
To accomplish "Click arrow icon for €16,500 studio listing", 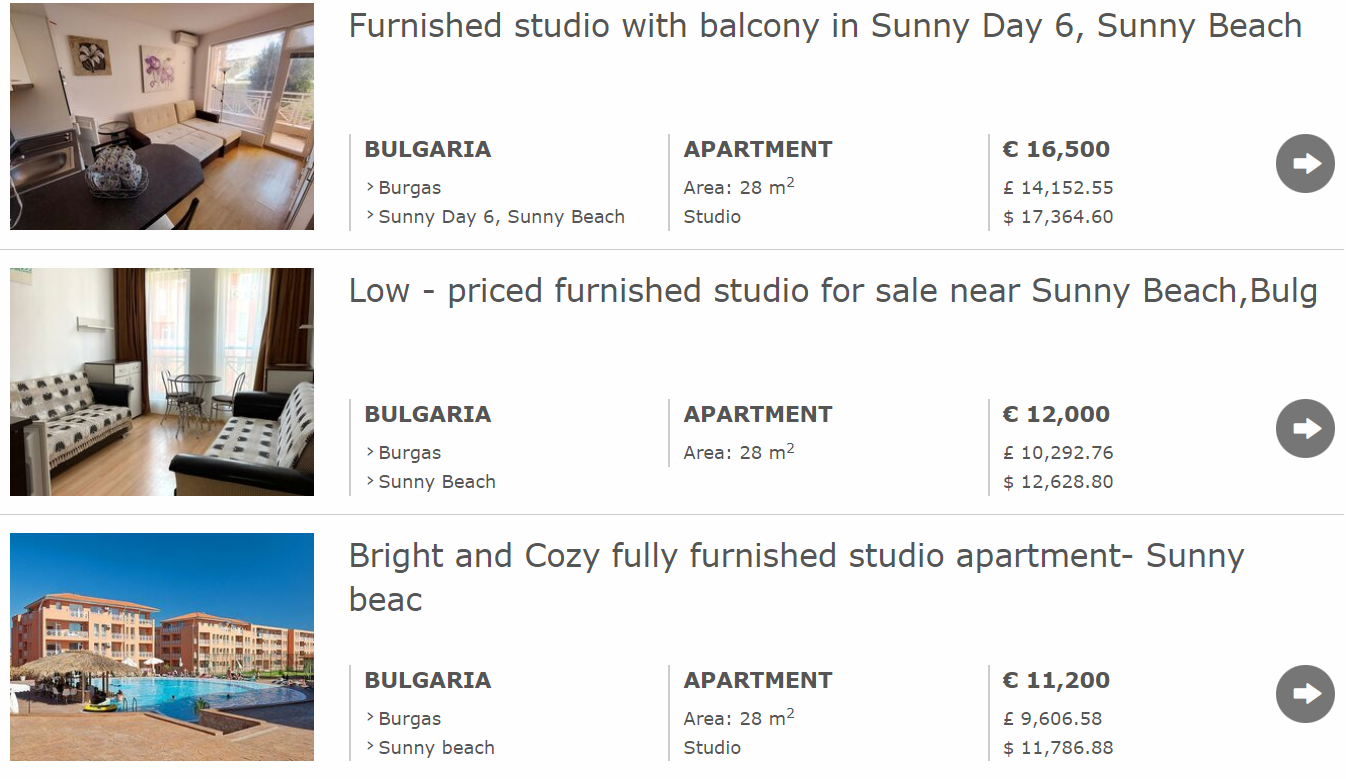I will tap(1305, 164).
